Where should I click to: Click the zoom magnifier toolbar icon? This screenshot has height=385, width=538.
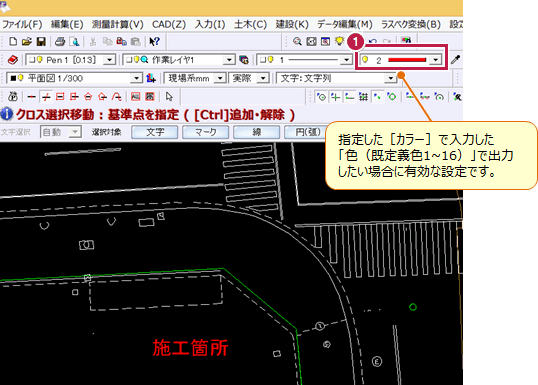pyautogui.click(x=297, y=42)
